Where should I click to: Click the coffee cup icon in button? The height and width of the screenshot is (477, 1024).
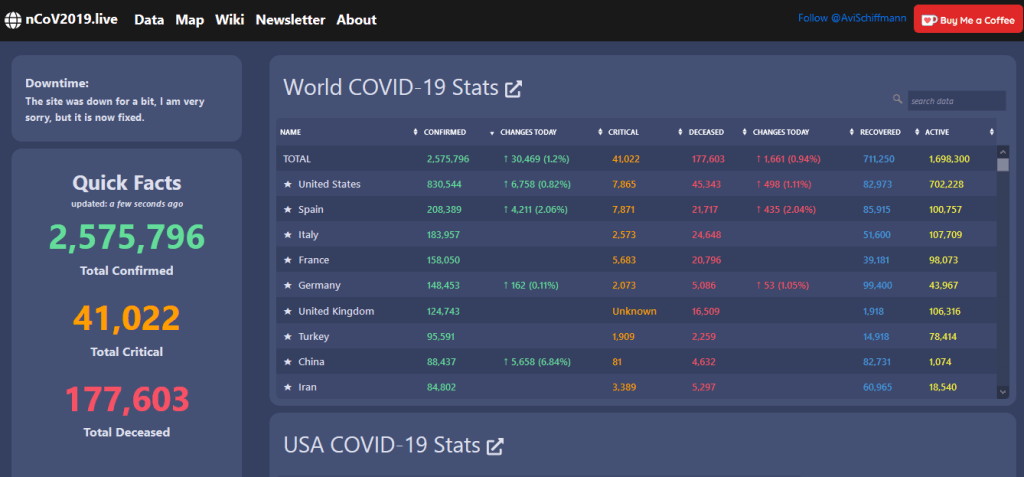pyautogui.click(x=929, y=20)
